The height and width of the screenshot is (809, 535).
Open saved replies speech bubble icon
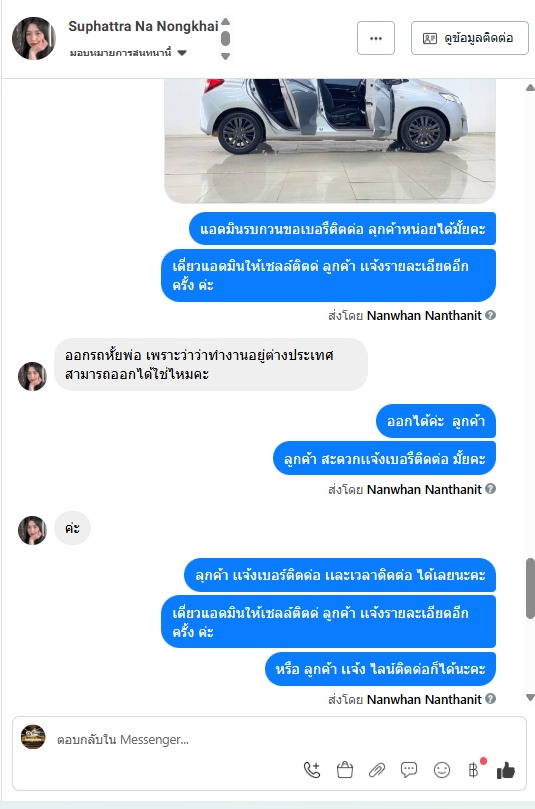pos(409,770)
